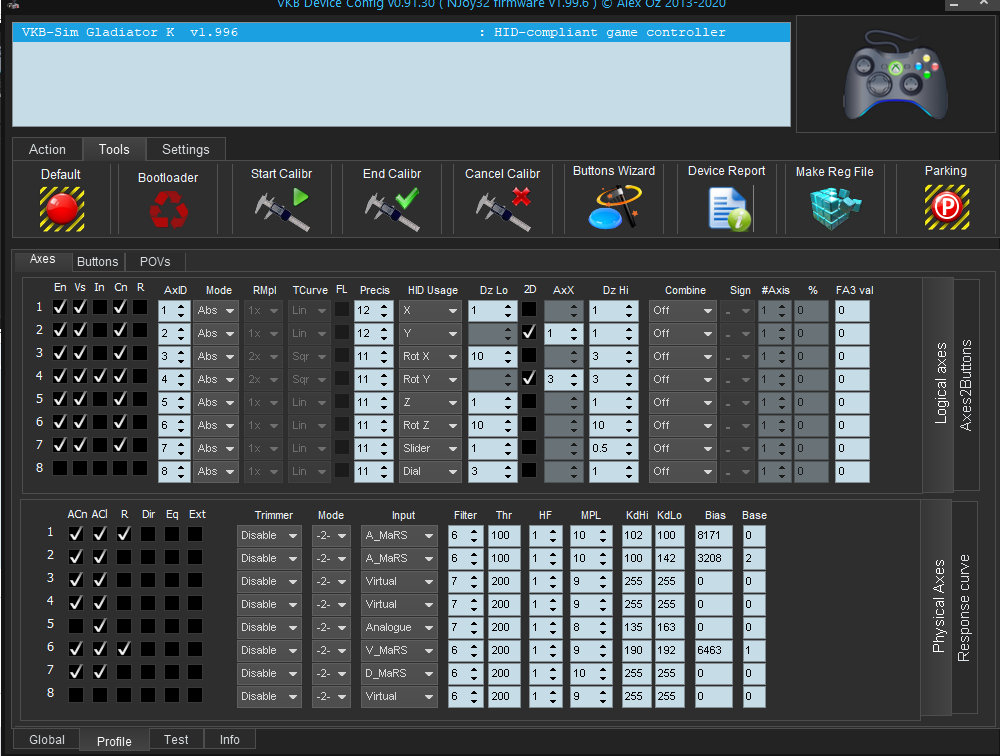
Task: Open the Buttons Wizard icon
Action: point(614,207)
